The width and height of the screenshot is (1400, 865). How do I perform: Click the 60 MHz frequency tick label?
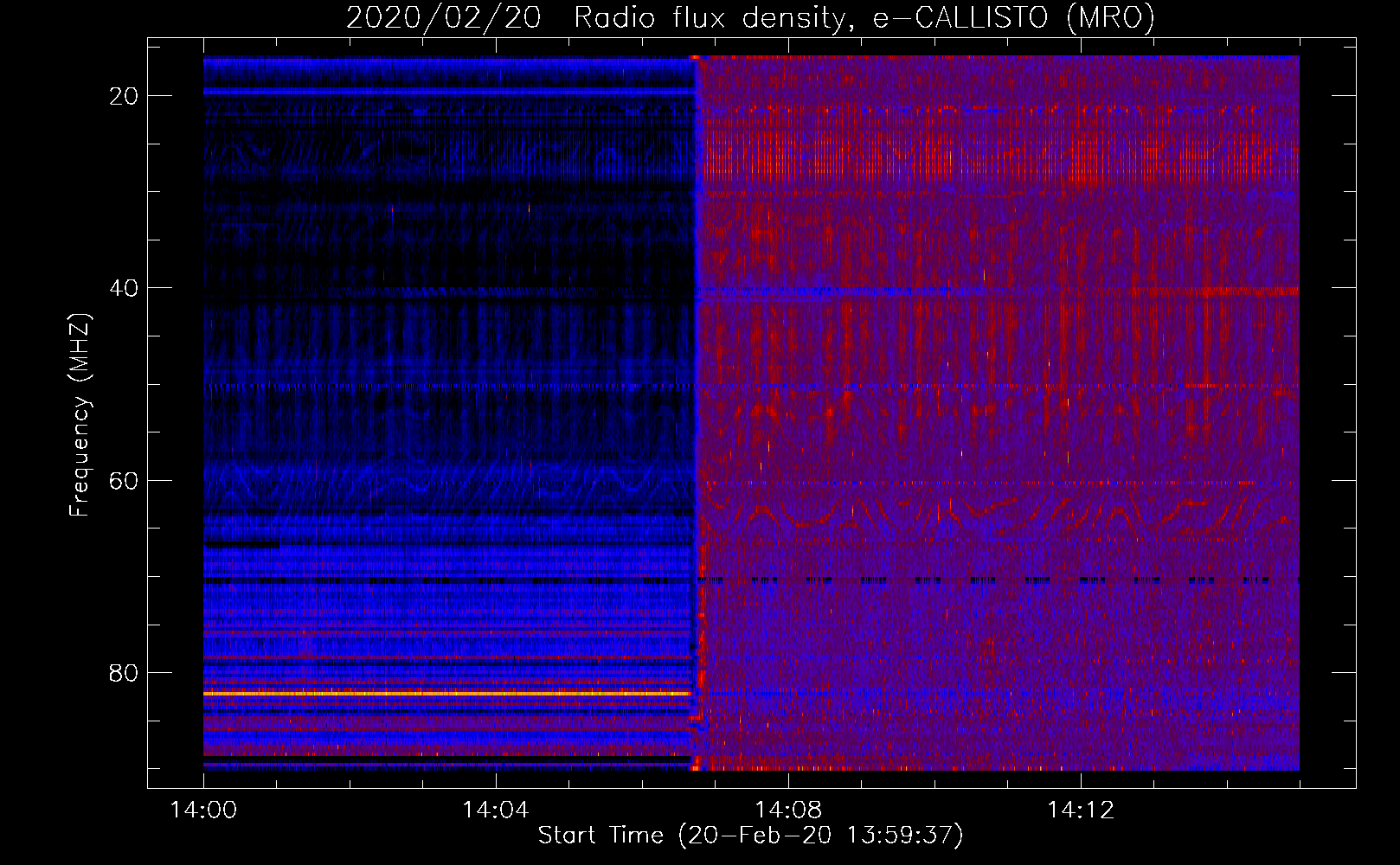pos(124,480)
